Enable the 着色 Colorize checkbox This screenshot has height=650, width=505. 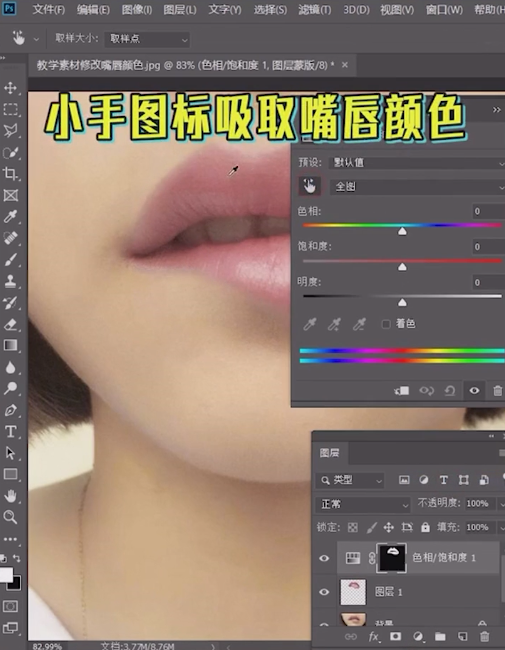click(386, 324)
